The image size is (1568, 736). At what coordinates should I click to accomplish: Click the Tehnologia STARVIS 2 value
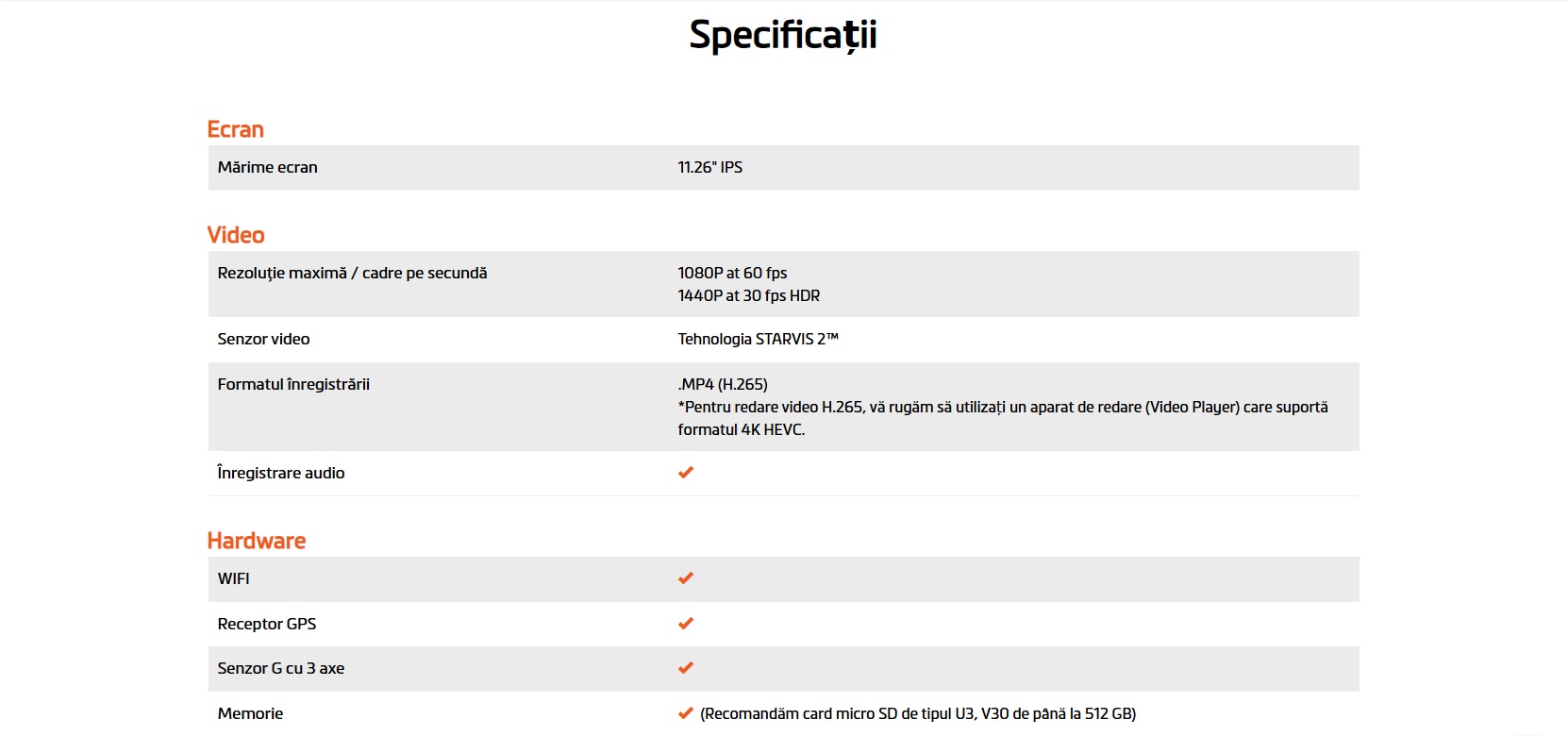point(758,339)
